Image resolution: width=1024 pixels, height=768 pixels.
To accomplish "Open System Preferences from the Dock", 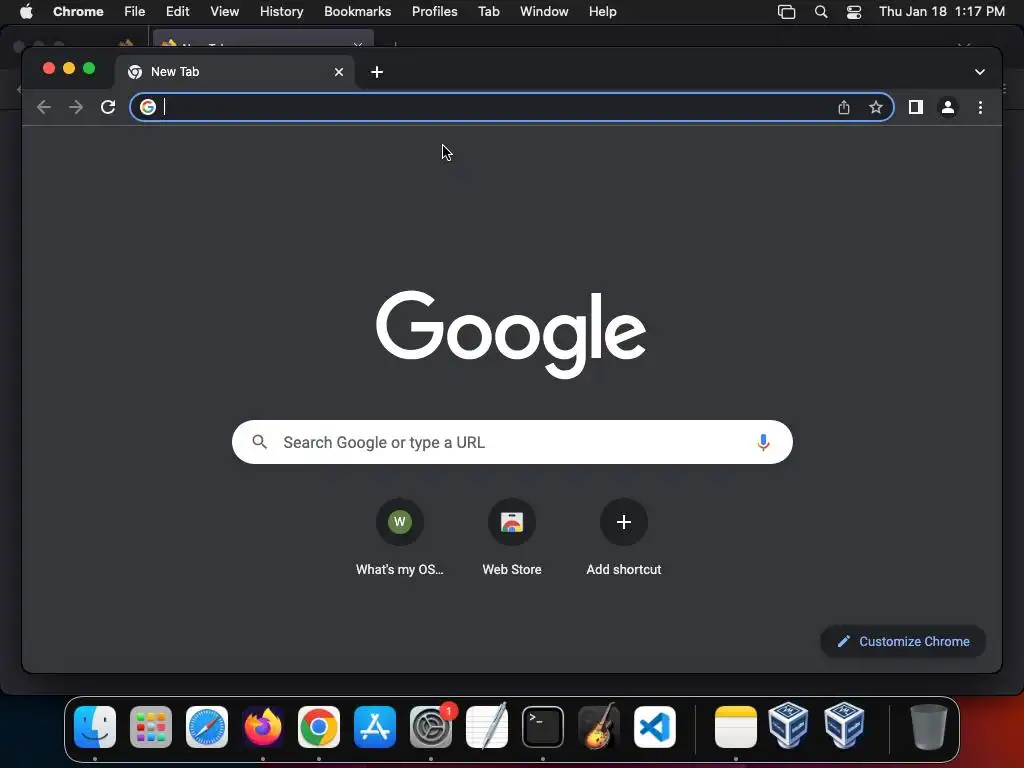I will [x=431, y=727].
